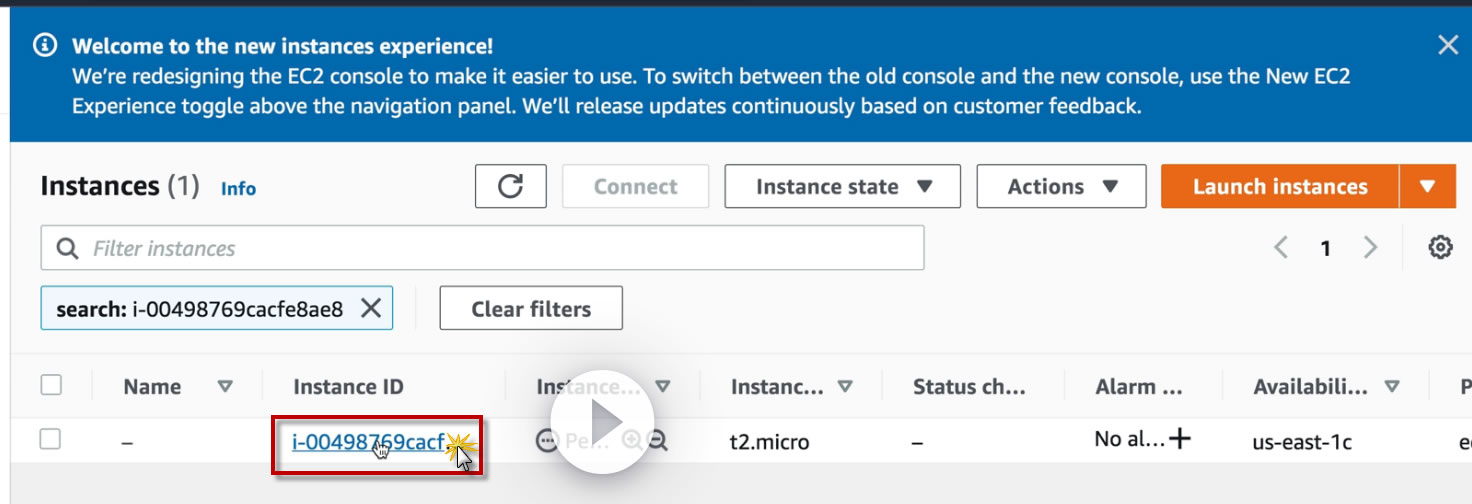
Task: Check the checkbox for the t2.micro instance row
Action: click(x=51, y=439)
